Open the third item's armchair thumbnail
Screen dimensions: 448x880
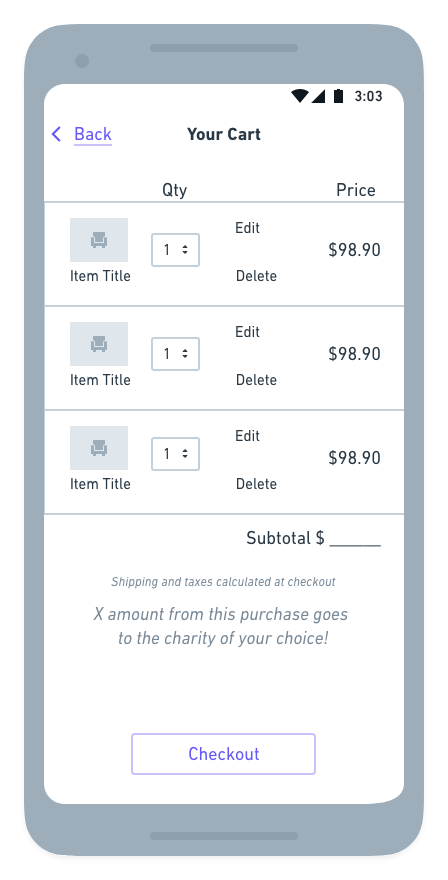[x=99, y=448]
